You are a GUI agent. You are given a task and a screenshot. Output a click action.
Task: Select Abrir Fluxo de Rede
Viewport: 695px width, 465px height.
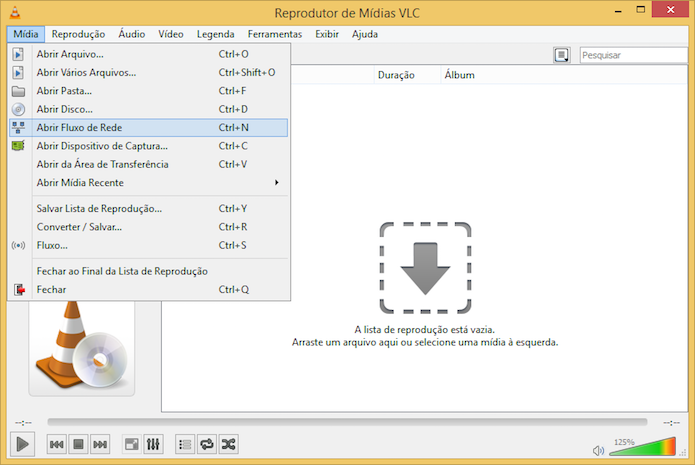click(148, 128)
